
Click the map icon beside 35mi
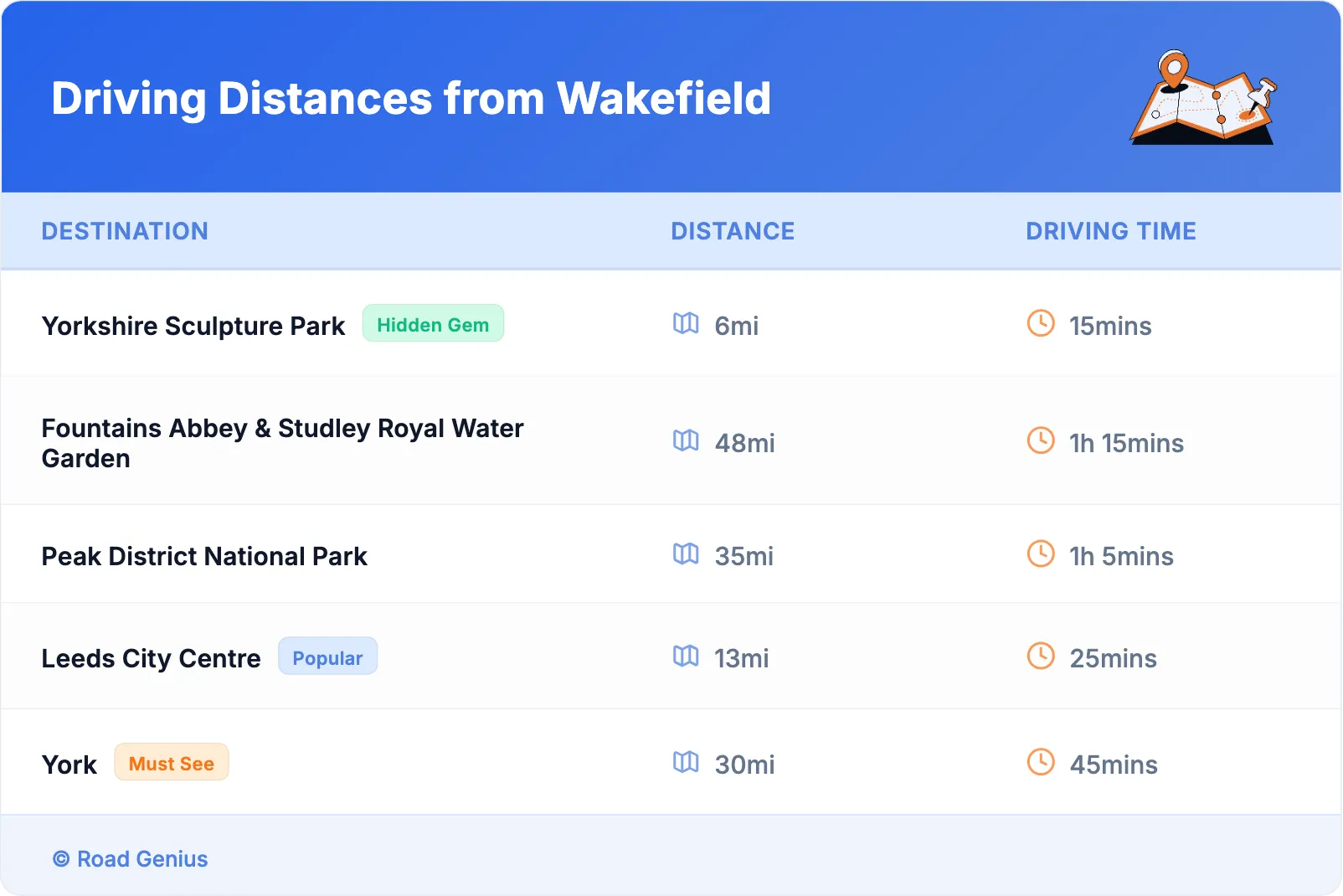(x=686, y=554)
